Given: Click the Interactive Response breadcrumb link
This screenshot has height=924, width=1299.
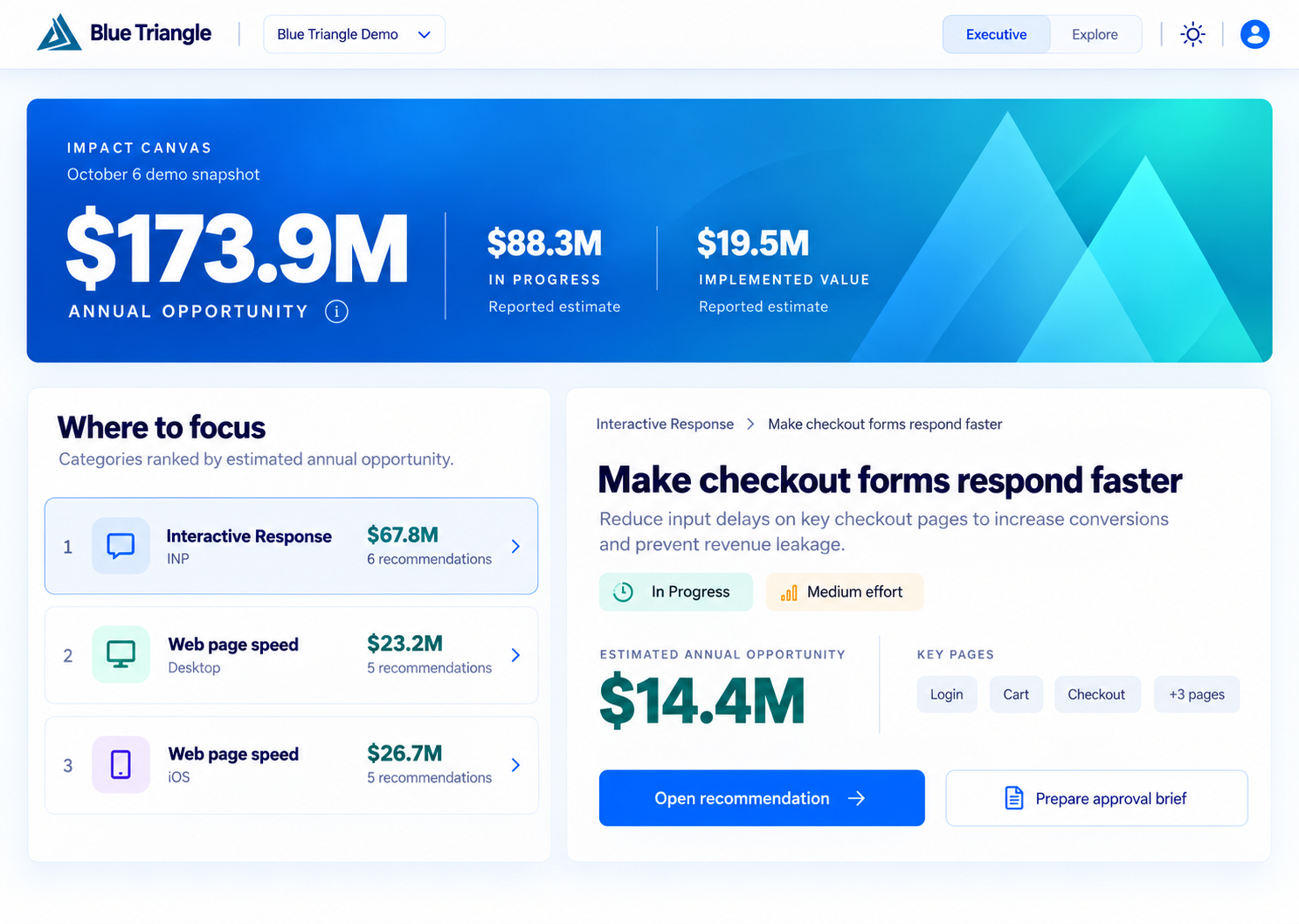Looking at the screenshot, I should [665, 424].
